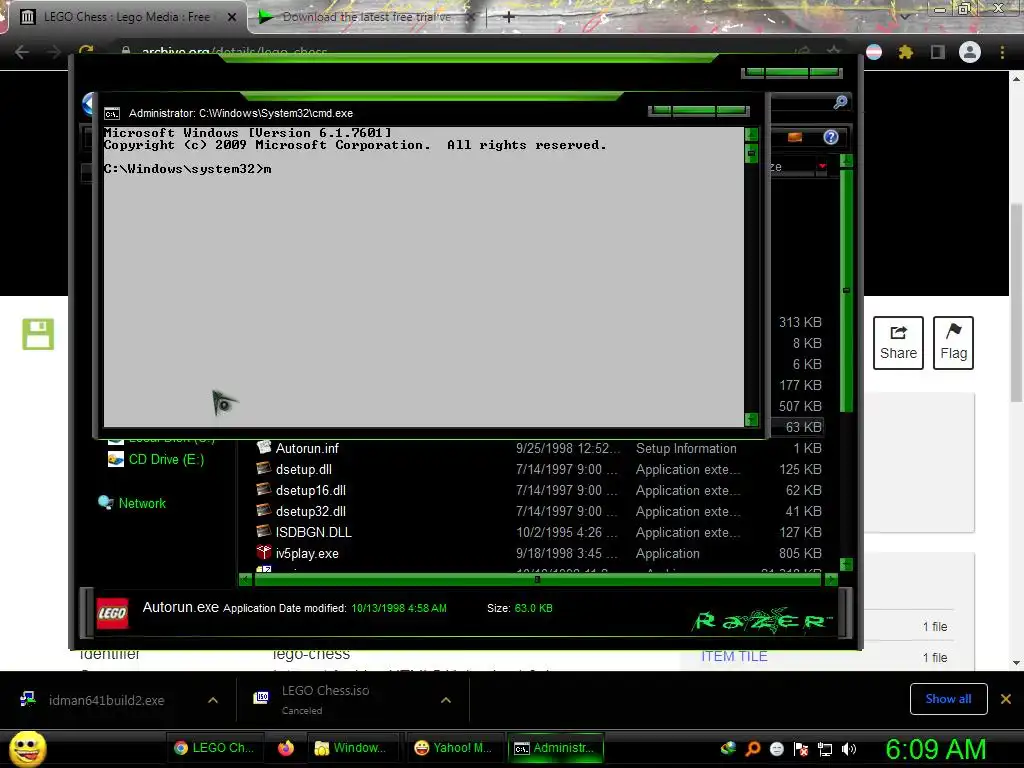
Task: Click tray network icon
Action: pyautogui.click(x=825, y=749)
